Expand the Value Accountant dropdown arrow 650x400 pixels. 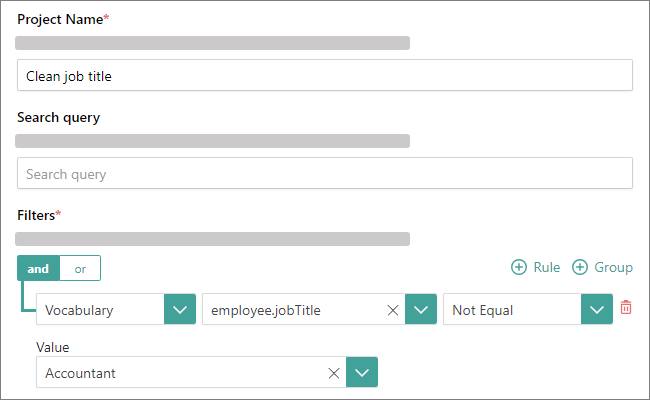point(362,373)
